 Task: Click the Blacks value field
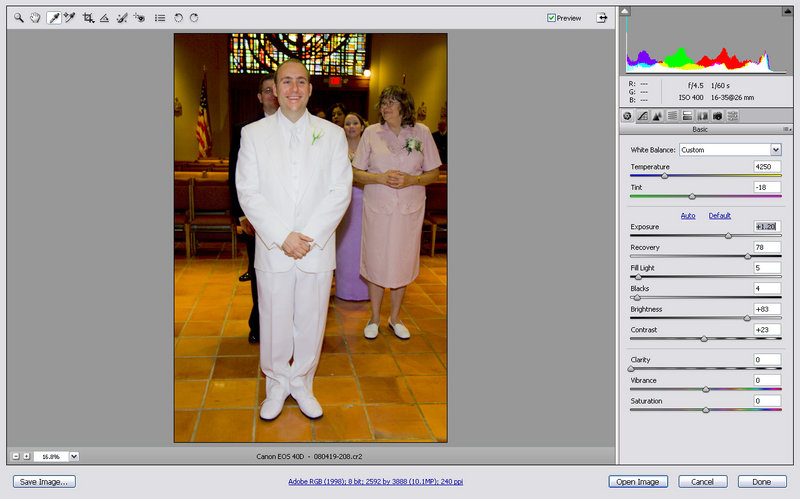[x=767, y=288]
